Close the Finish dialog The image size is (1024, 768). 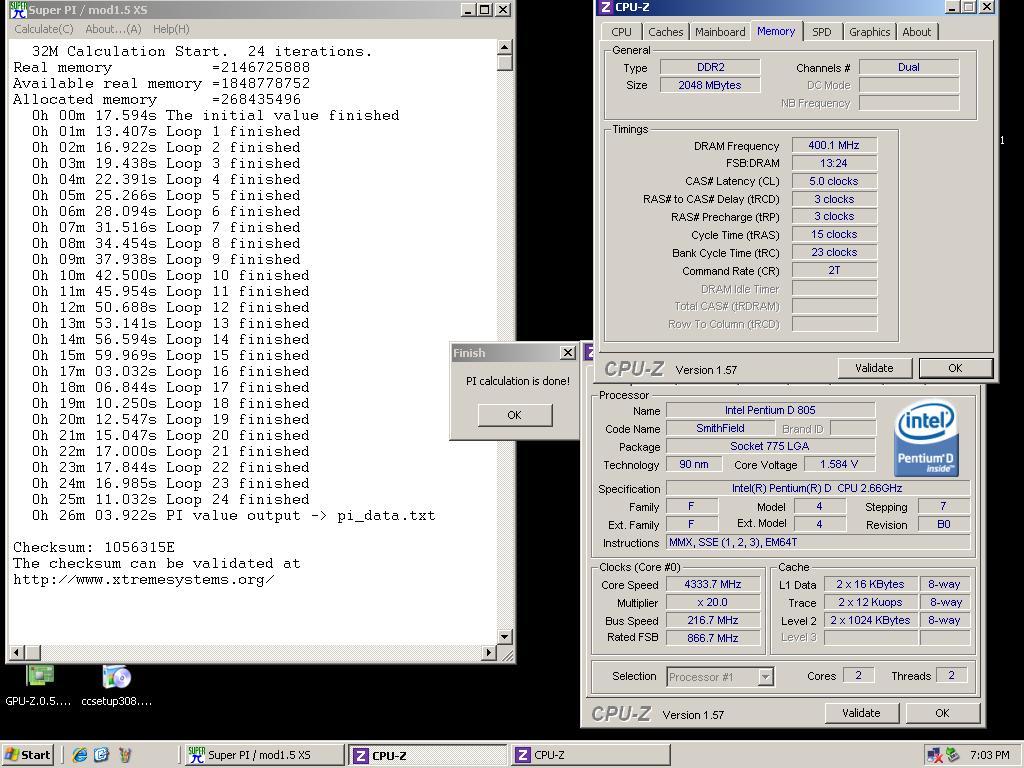point(568,353)
